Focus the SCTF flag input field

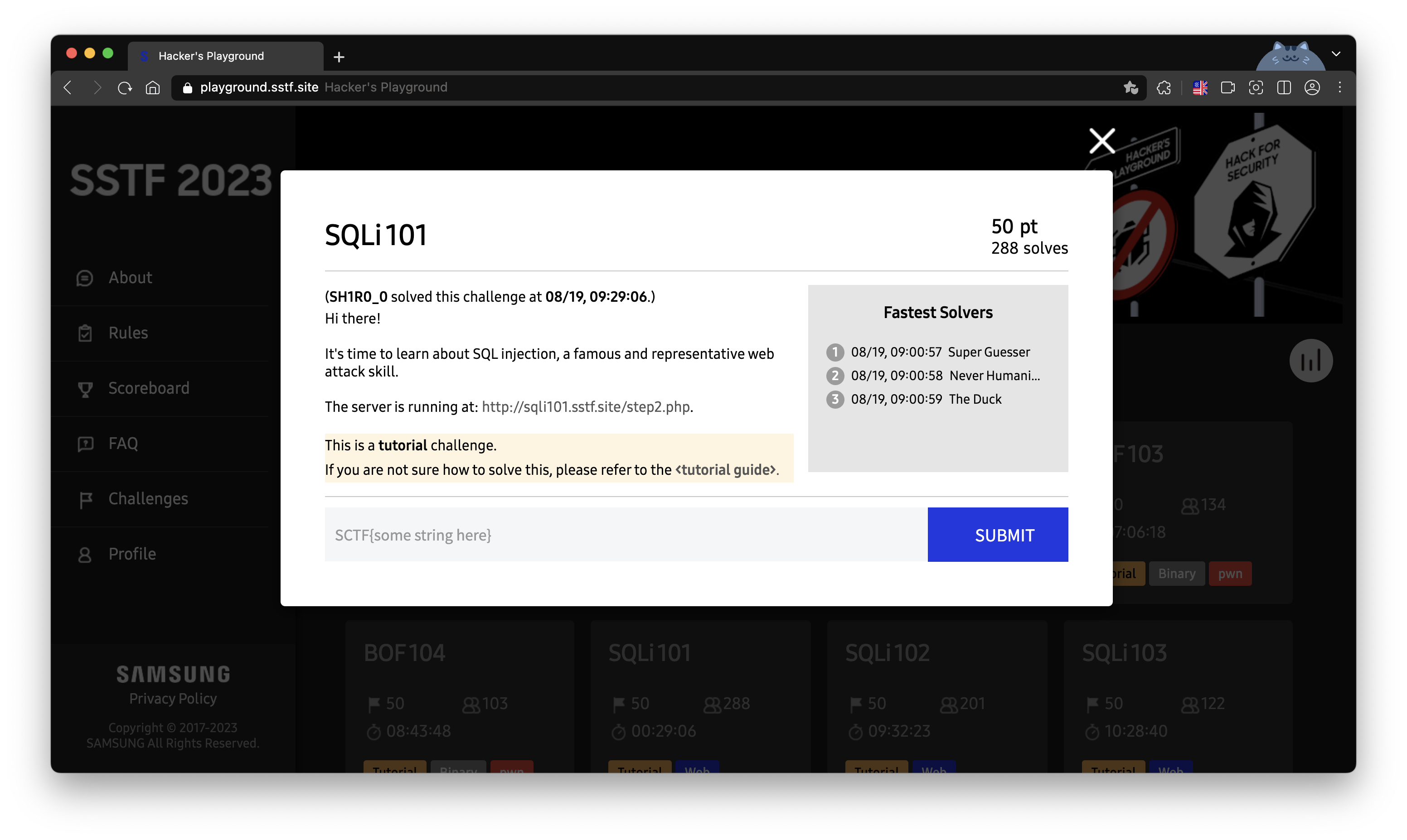coord(625,535)
